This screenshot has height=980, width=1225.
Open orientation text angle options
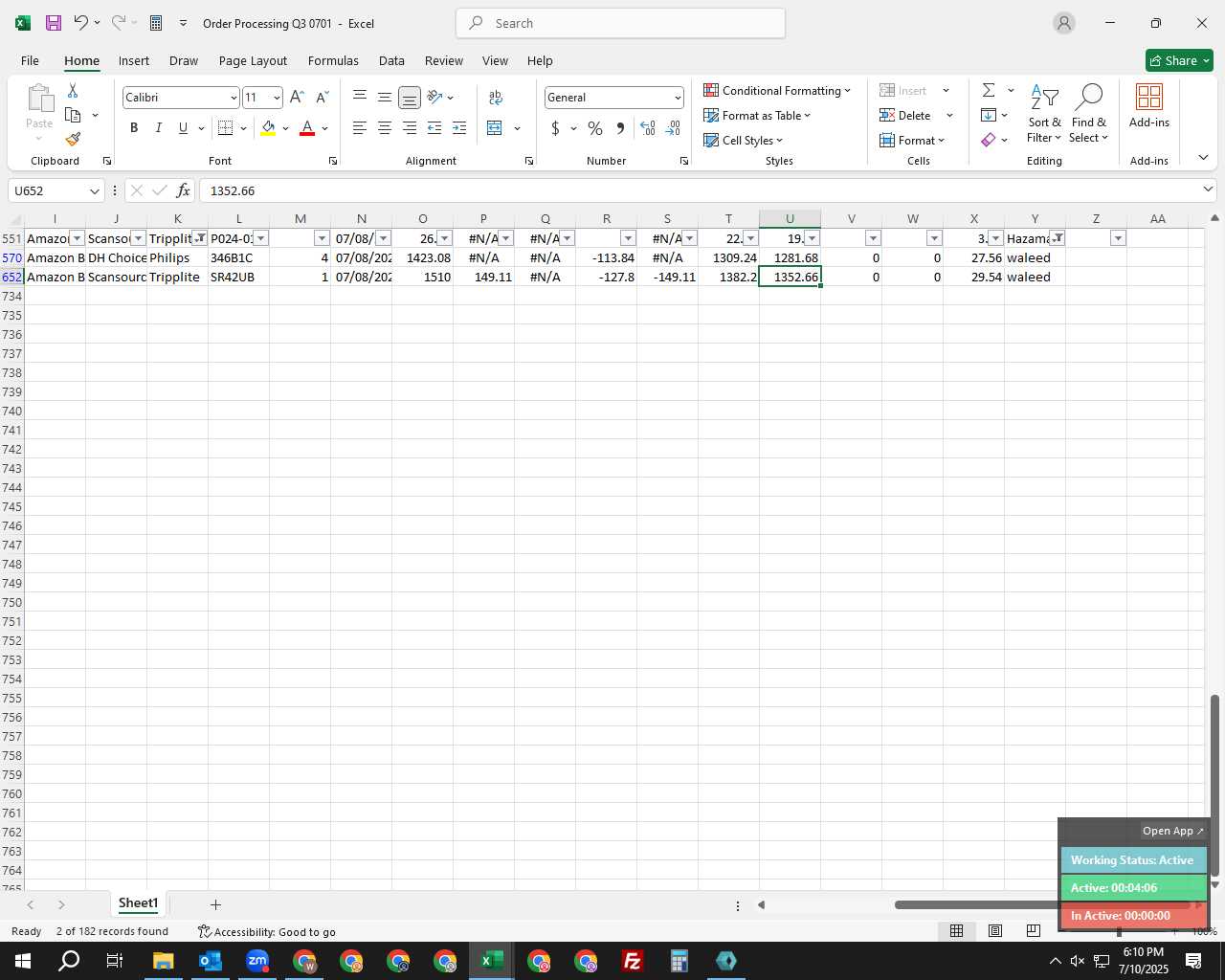(x=440, y=97)
